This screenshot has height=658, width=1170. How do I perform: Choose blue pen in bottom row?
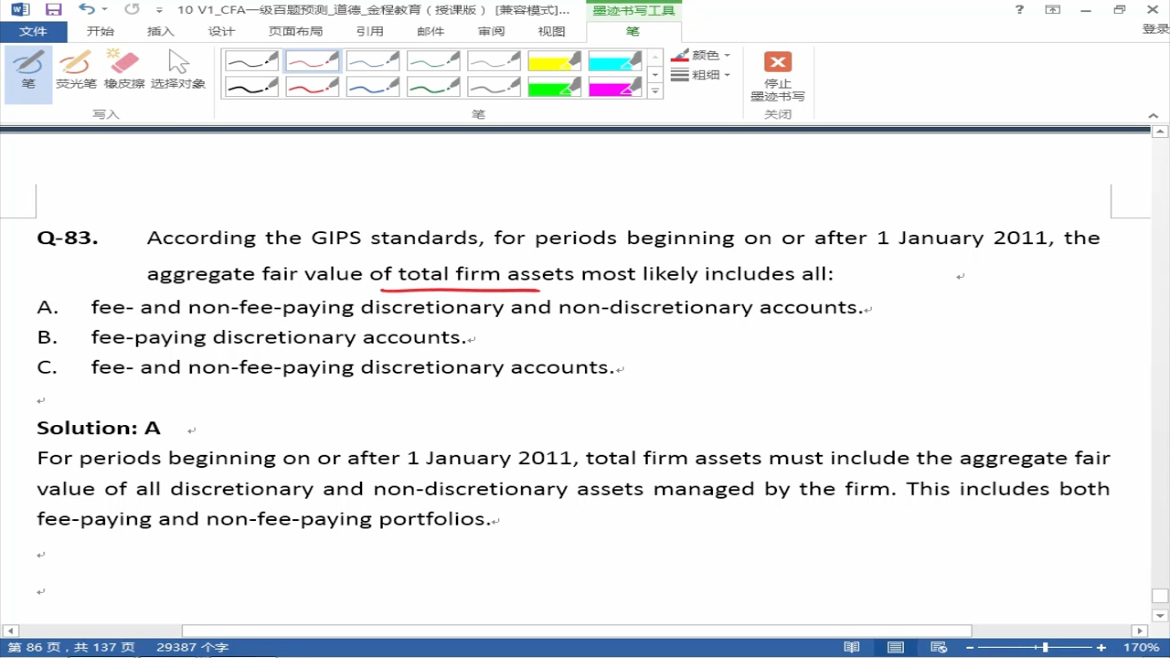point(372,87)
